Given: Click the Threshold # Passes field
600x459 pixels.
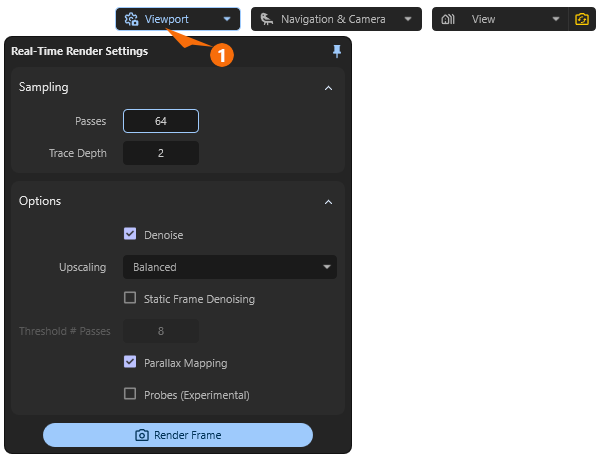Looking at the screenshot, I should pos(161,331).
